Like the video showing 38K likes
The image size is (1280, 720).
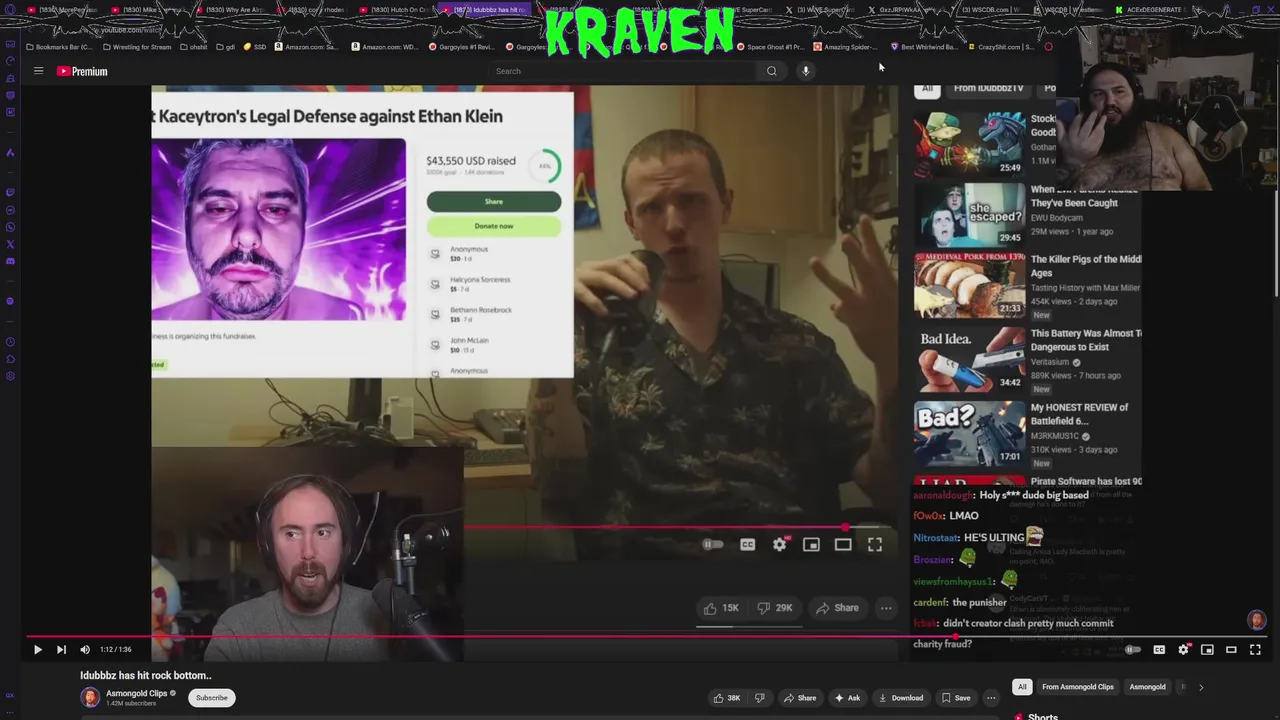727,698
